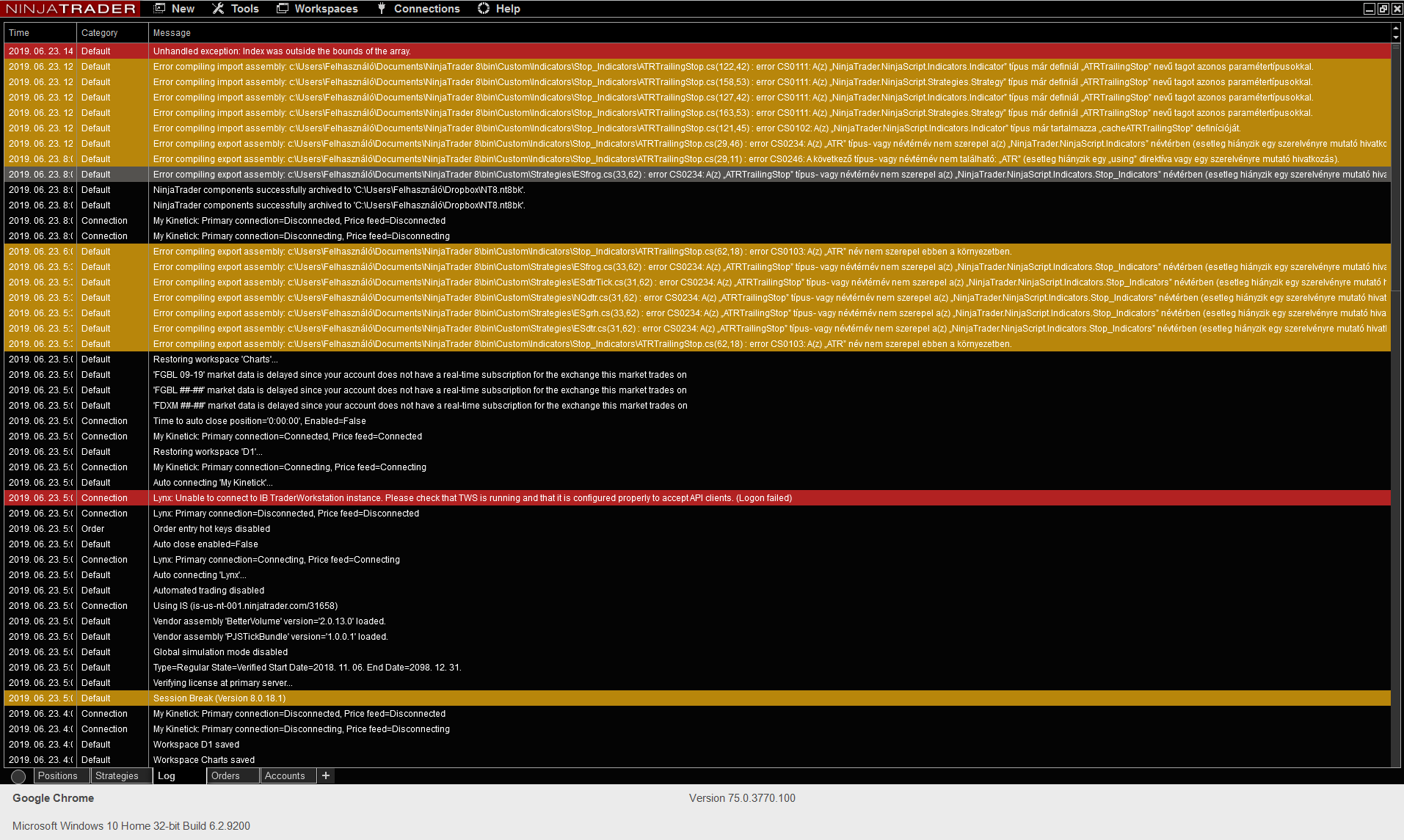Select the 'FDXM ##-##' delayed market data row
Image resolution: width=1404 pixels, height=840 pixels.
[697, 406]
